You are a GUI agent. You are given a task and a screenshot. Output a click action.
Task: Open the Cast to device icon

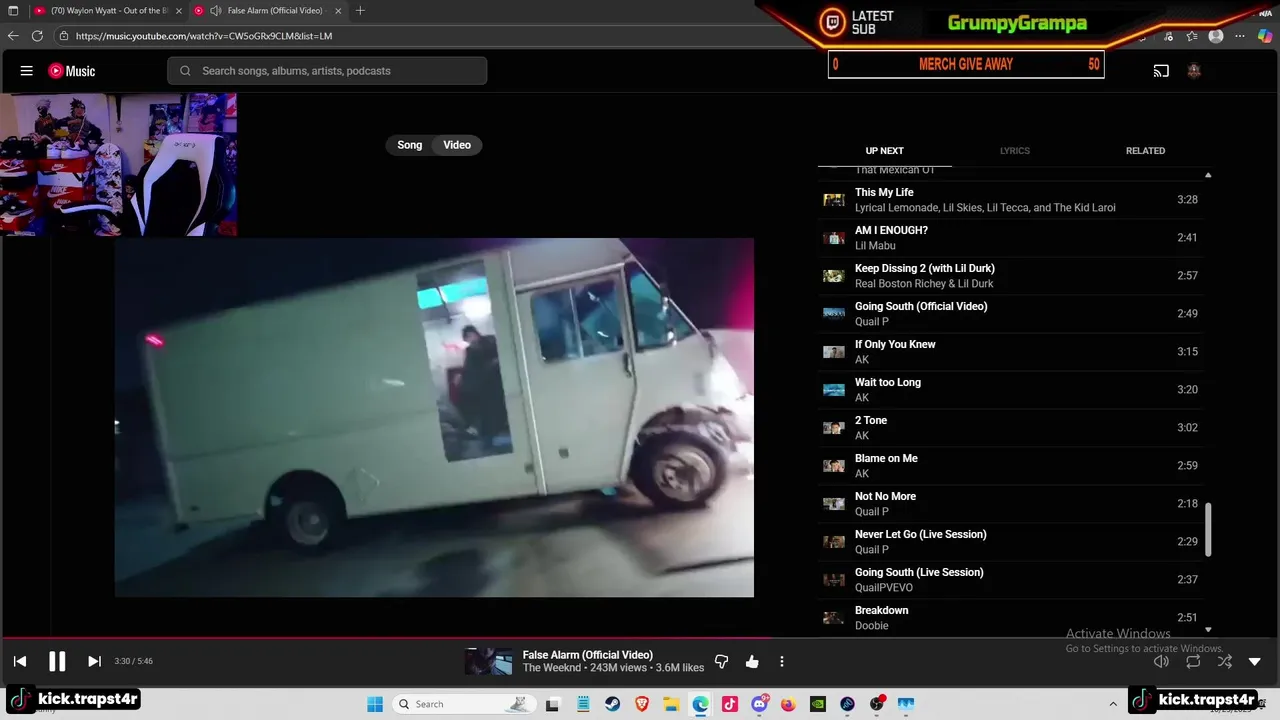pyautogui.click(x=1161, y=71)
